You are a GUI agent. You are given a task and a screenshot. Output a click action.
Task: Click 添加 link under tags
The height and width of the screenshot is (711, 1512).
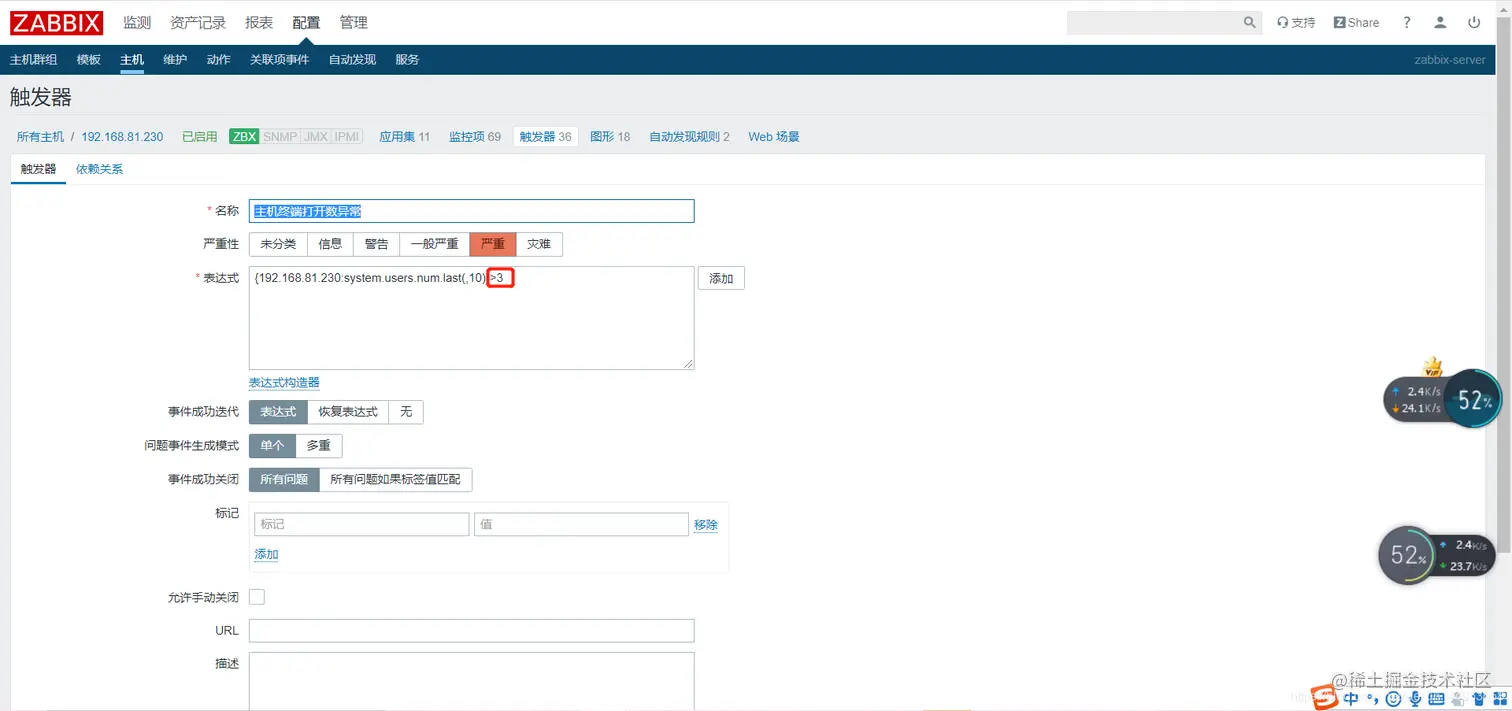point(266,554)
